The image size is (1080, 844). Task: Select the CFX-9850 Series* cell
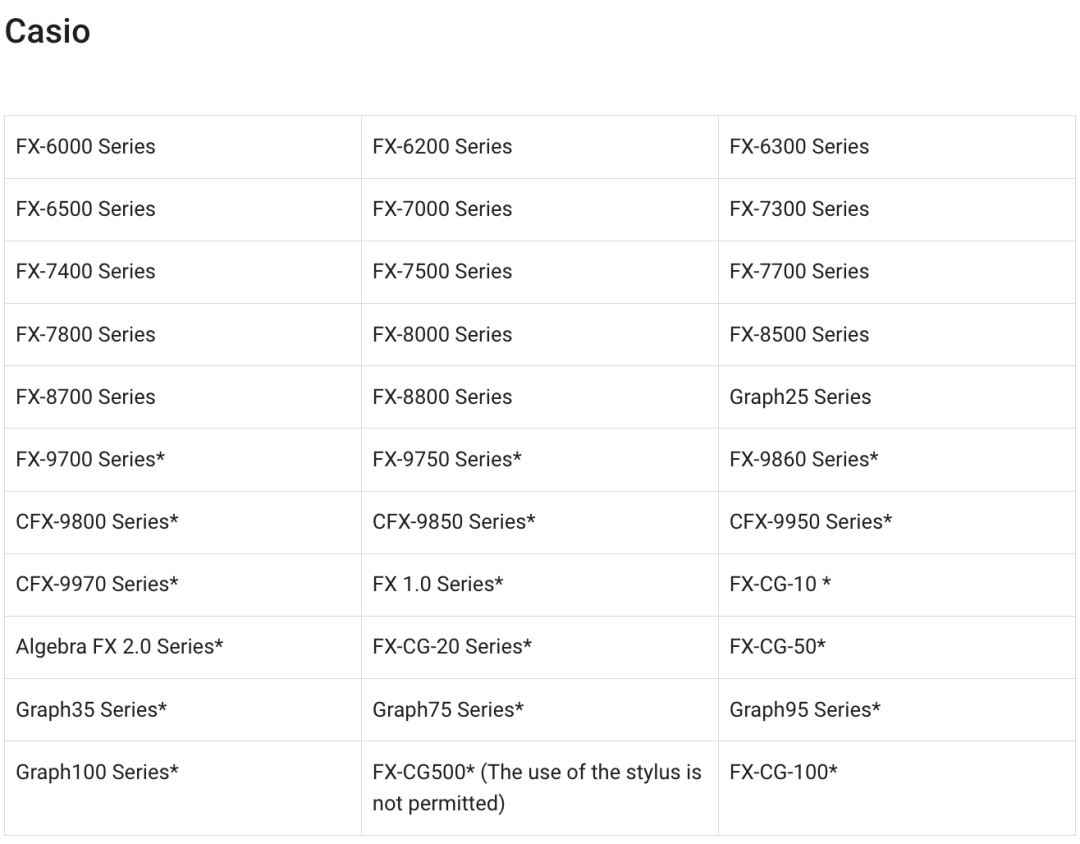454,522
